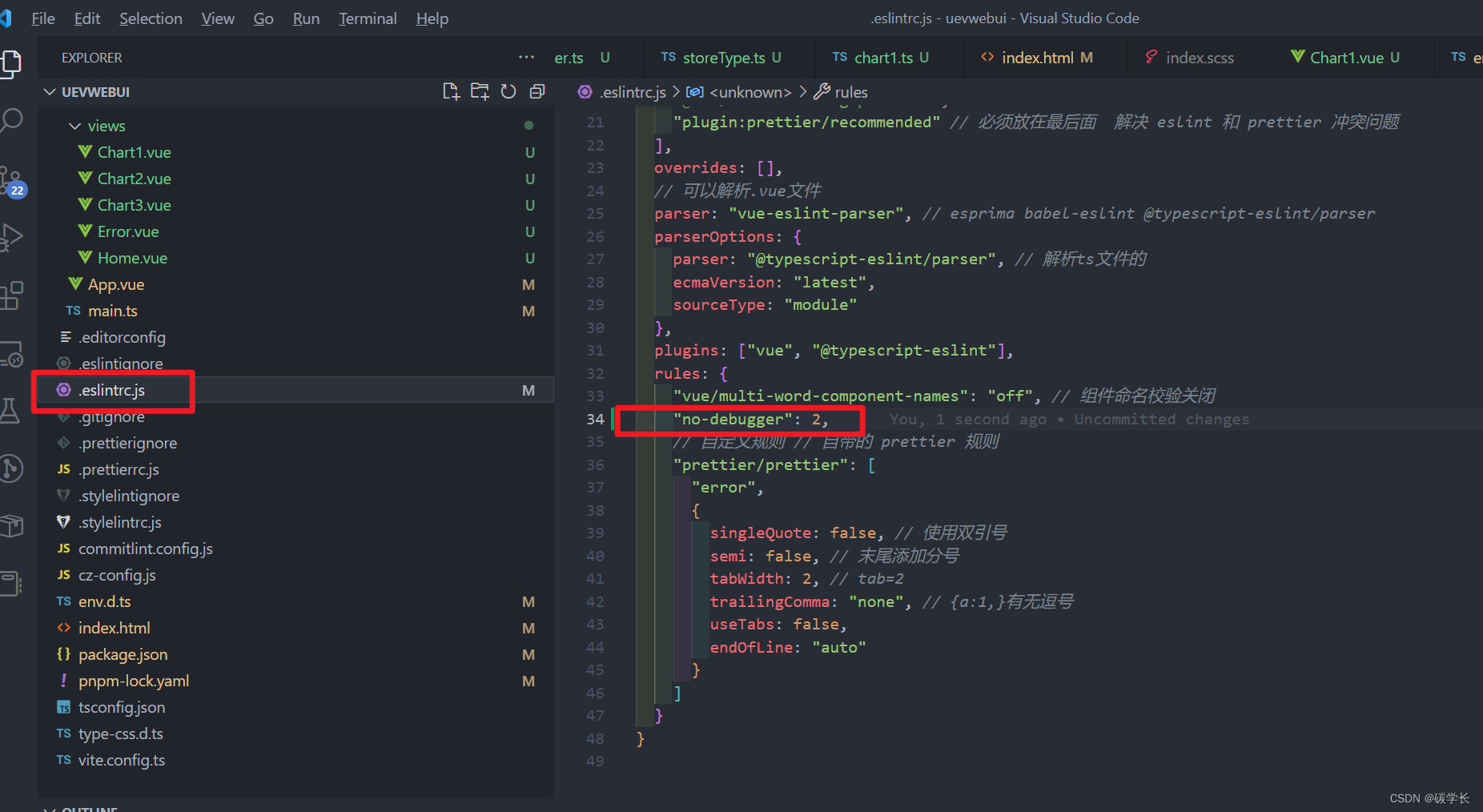Open the Extensions view in activity bar
The width and height of the screenshot is (1483, 812).
(x=11, y=295)
